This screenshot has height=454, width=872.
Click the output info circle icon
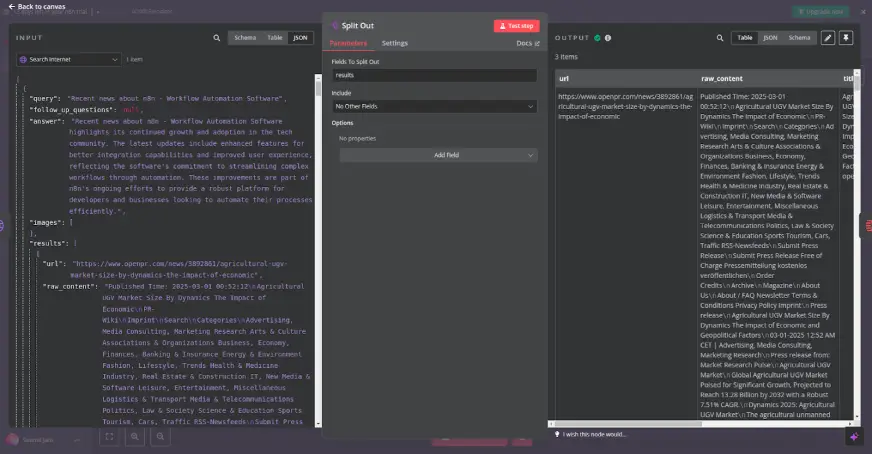[608, 38]
